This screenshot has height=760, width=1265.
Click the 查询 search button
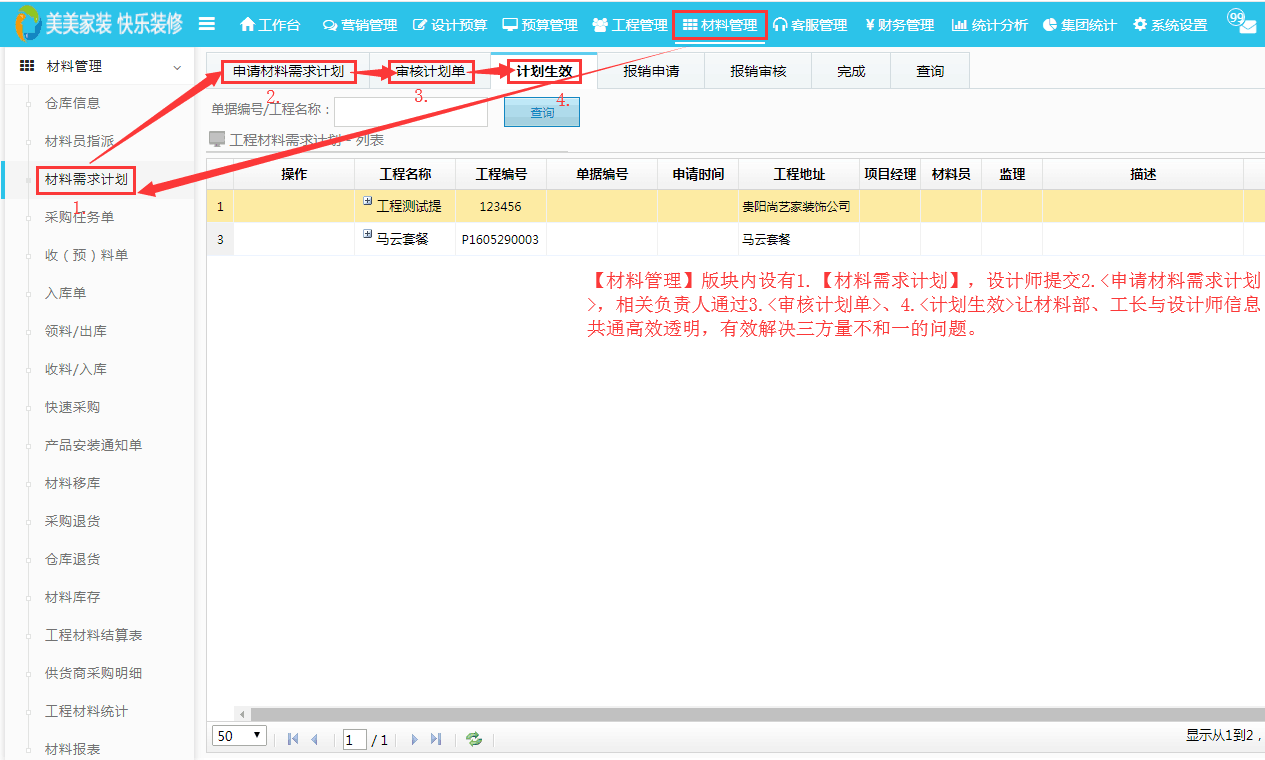[542, 112]
